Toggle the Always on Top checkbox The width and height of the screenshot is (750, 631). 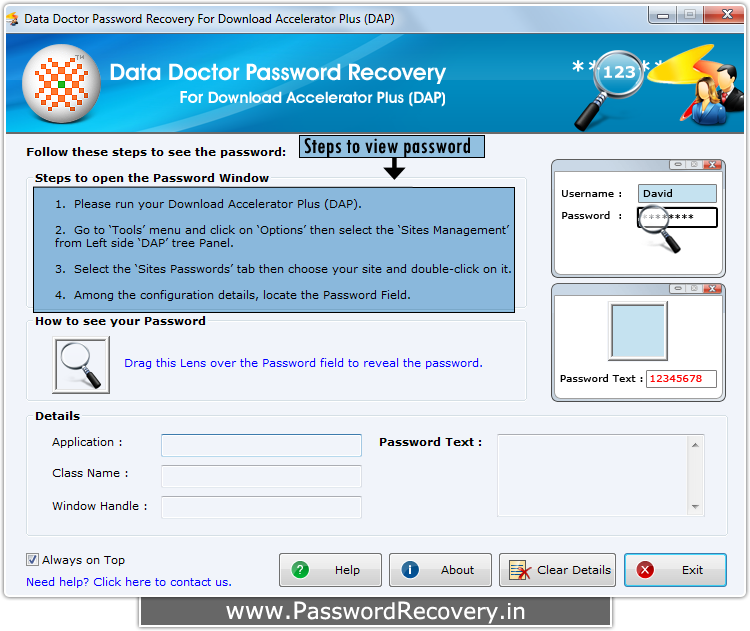33,560
